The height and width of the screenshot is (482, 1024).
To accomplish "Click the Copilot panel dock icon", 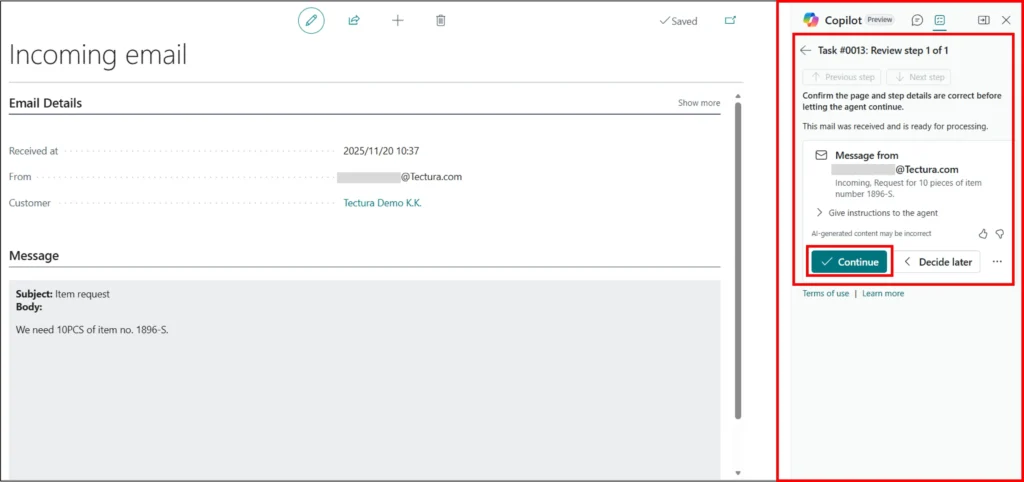I will tap(983, 20).
